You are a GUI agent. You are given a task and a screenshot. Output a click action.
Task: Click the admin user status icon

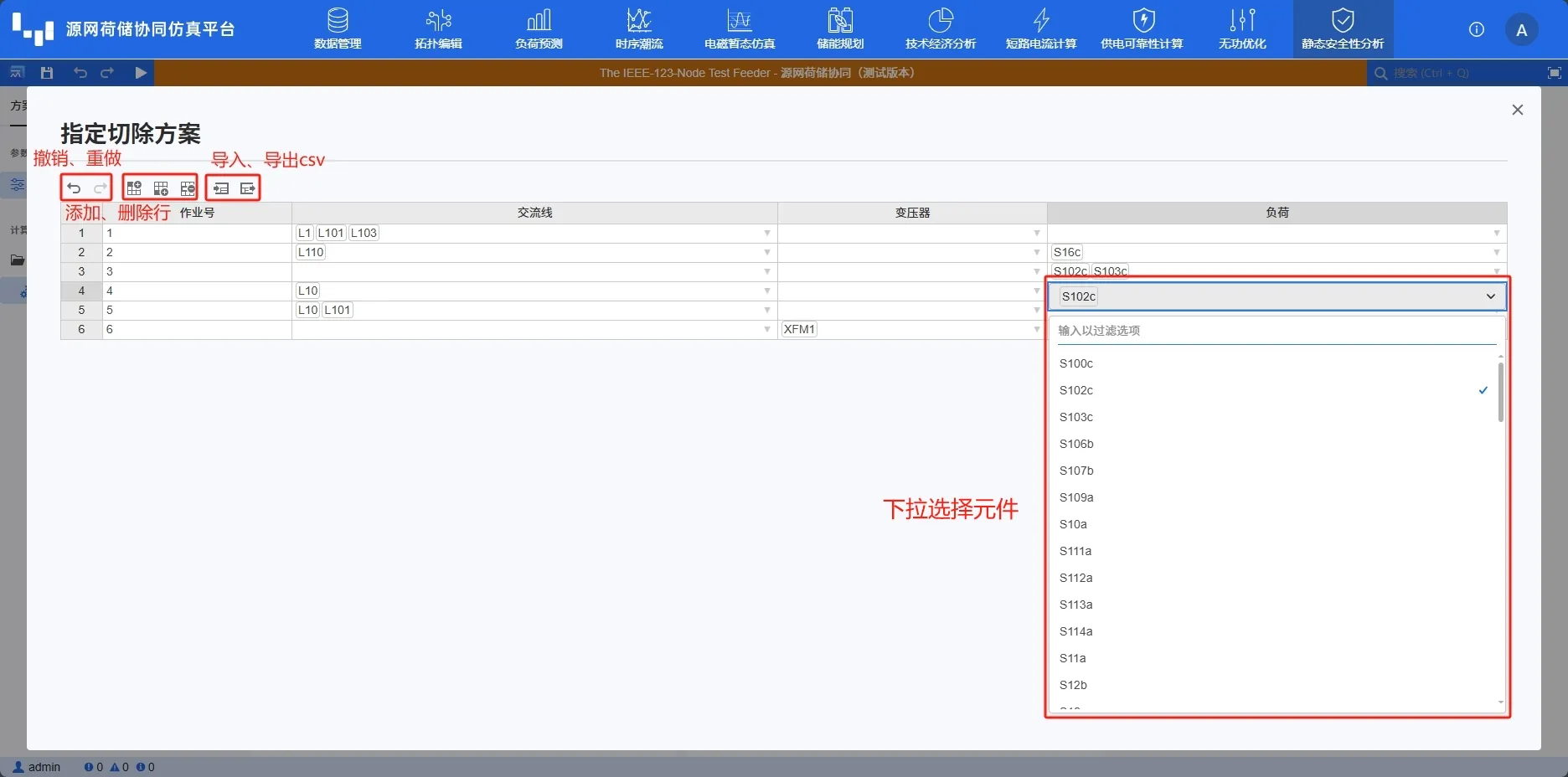[x=18, y=767]
